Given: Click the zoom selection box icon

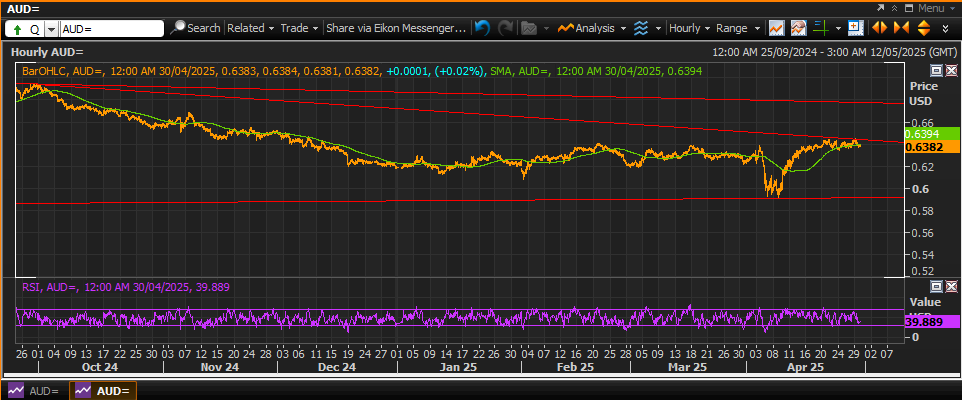Looking at the screenshot, I should point(855,28).
